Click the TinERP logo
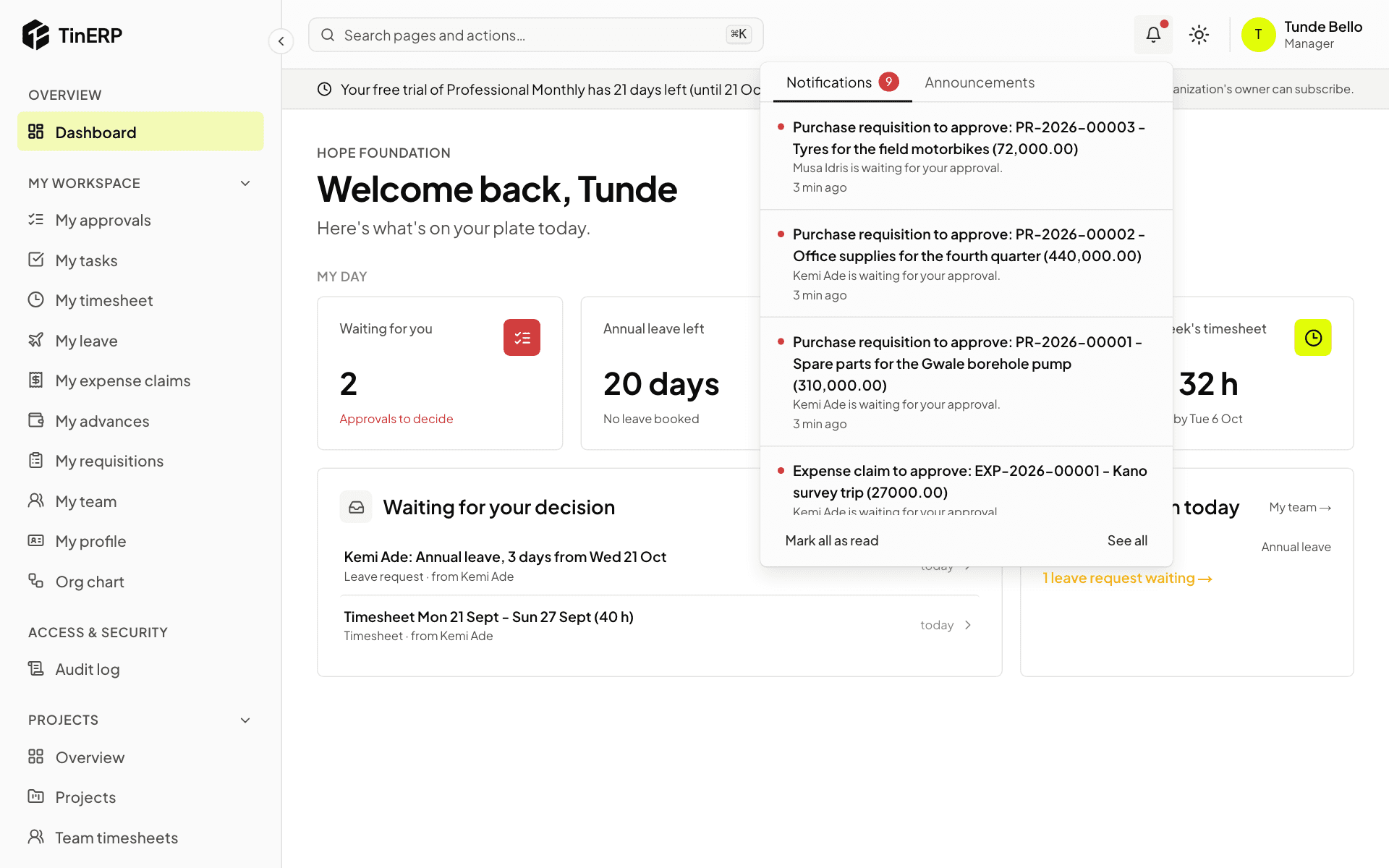The height and width of the screenshot is (868, 1389). pos(72,35)
